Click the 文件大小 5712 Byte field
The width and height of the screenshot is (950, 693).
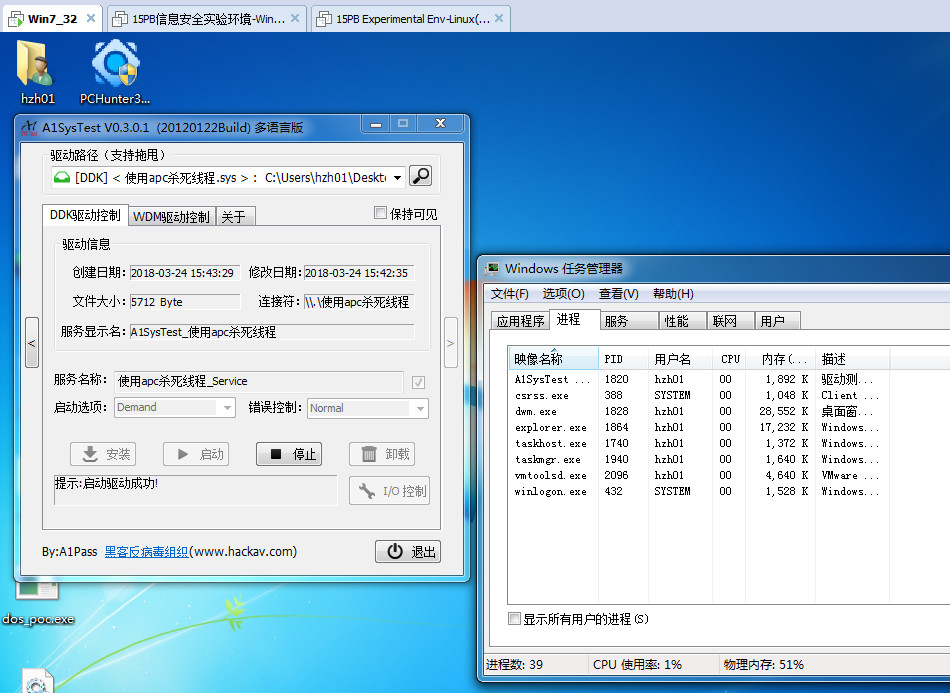pos(185,302)
